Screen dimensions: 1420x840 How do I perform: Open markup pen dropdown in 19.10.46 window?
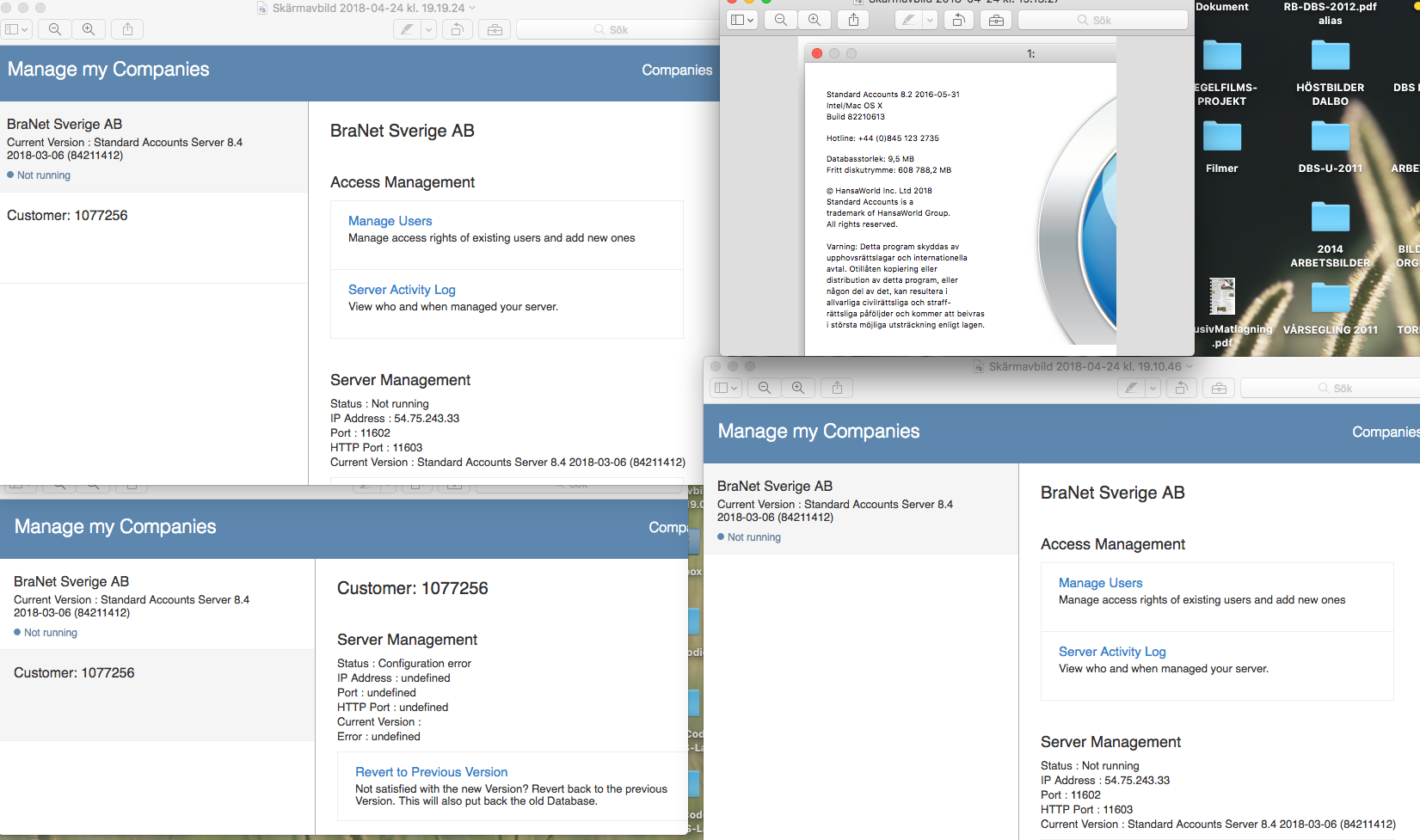pyautogui.click(x=1153, y=388)
